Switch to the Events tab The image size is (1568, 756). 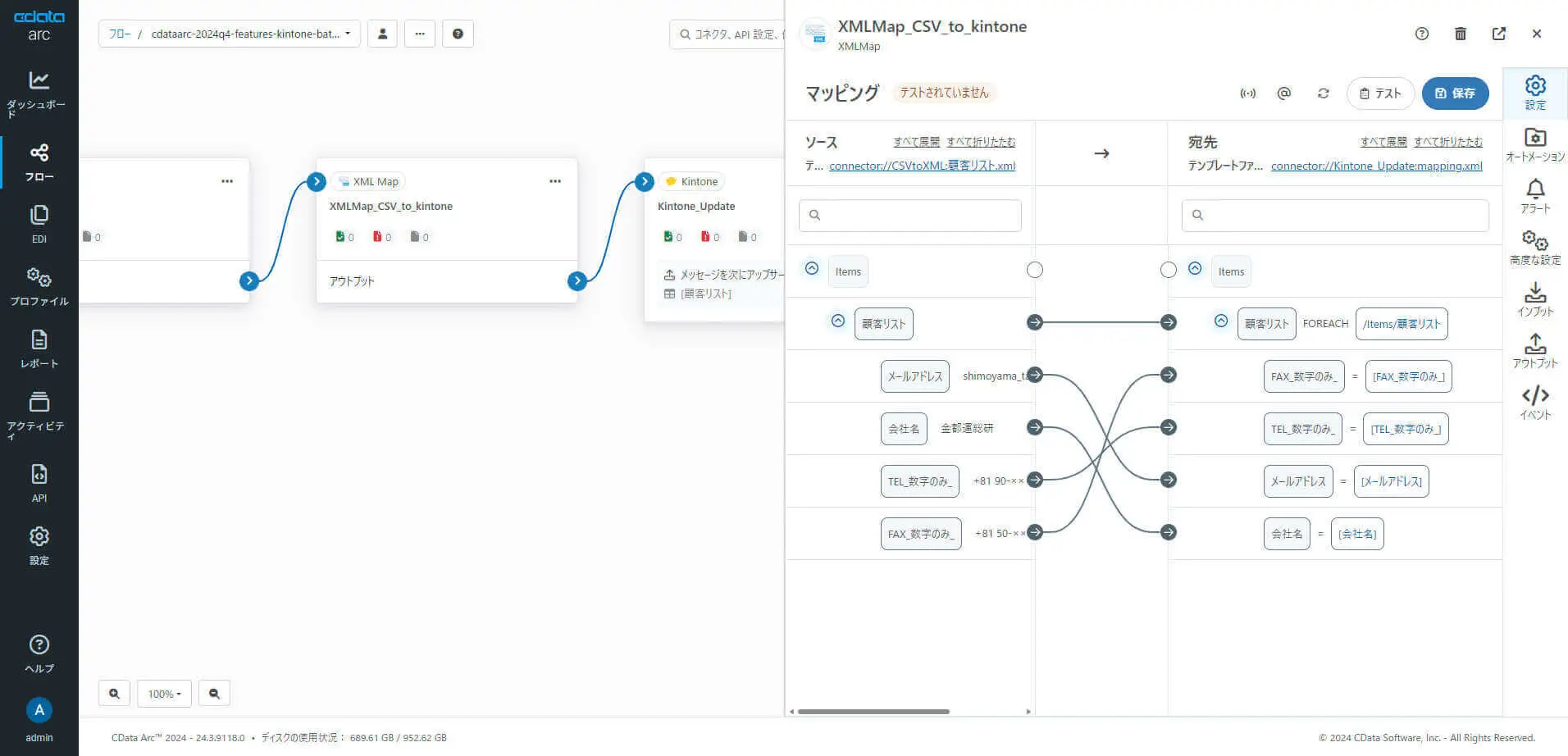click(x=1534, y=403)
